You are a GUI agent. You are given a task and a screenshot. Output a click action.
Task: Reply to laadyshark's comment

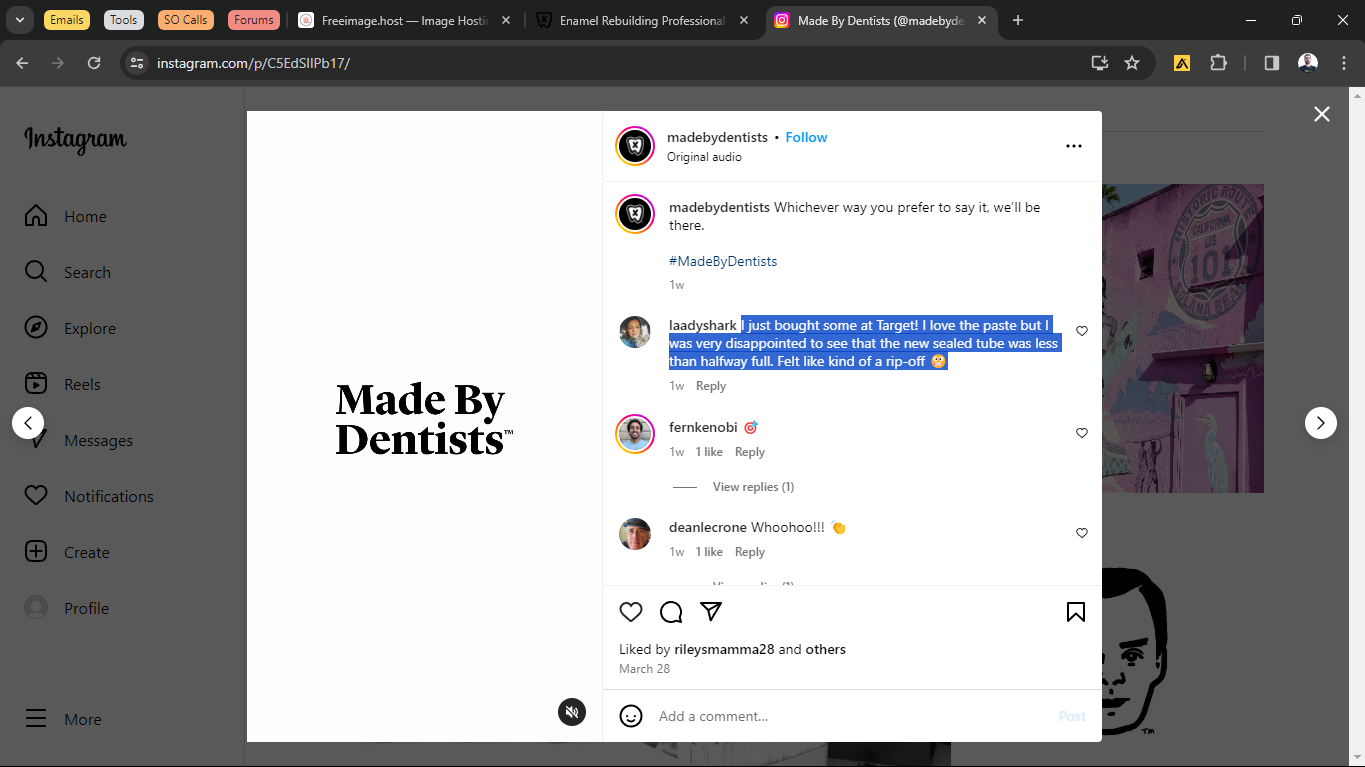click(x=711, y=386)
